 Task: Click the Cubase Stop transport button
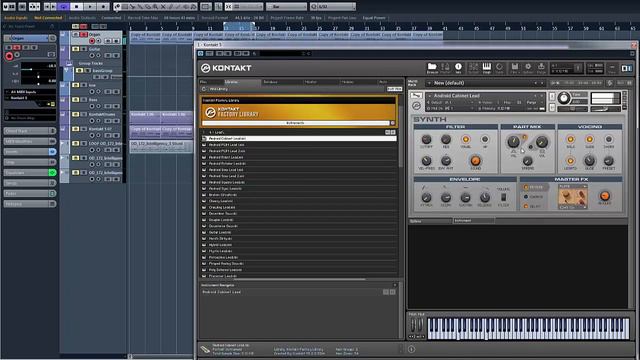click(76, 7)
